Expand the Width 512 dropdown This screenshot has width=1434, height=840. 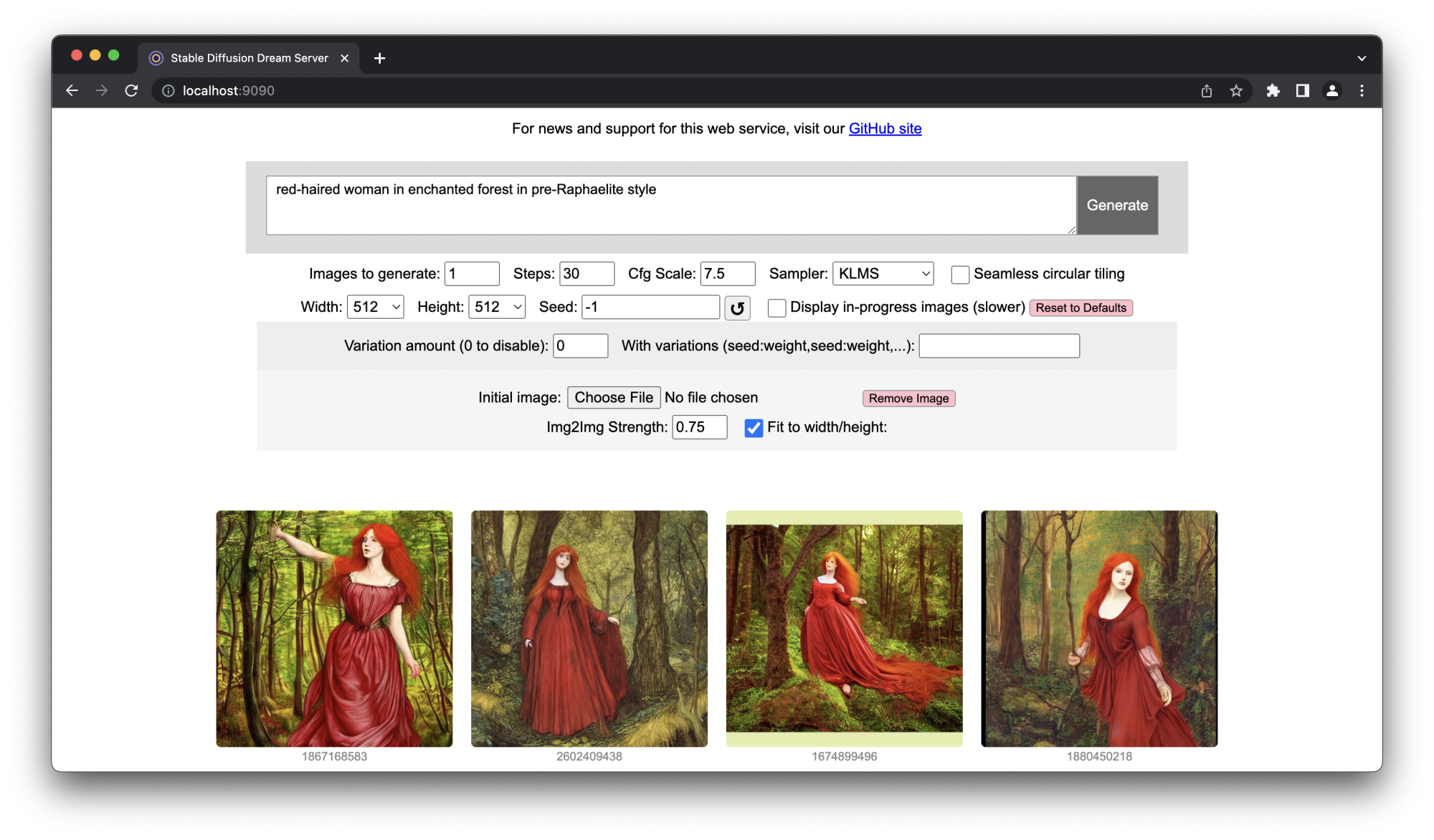pos(376,307)
